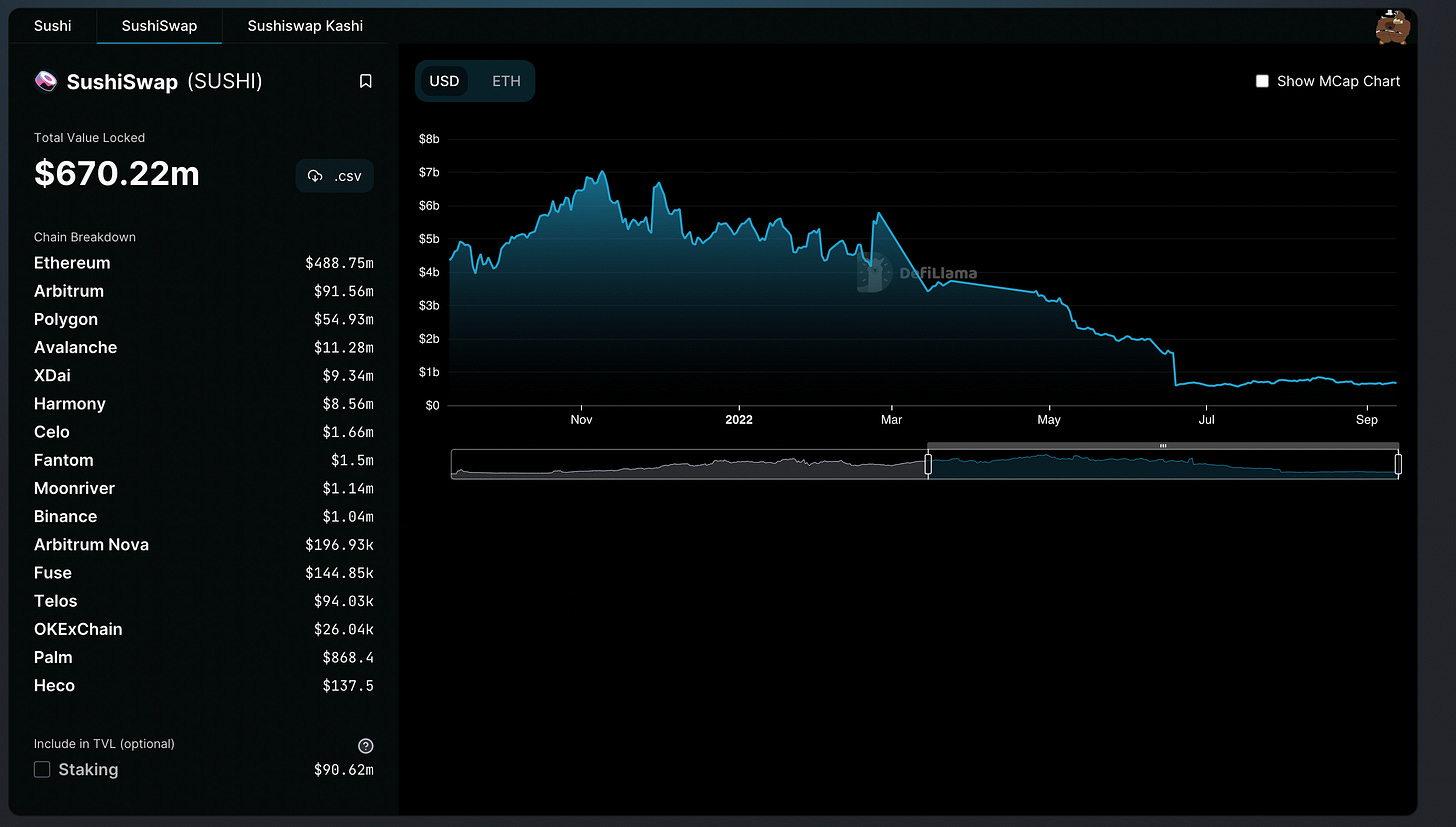Click the Chain Breakdown heading
The image size is (1456, 827).
click(x=85, y=237)
